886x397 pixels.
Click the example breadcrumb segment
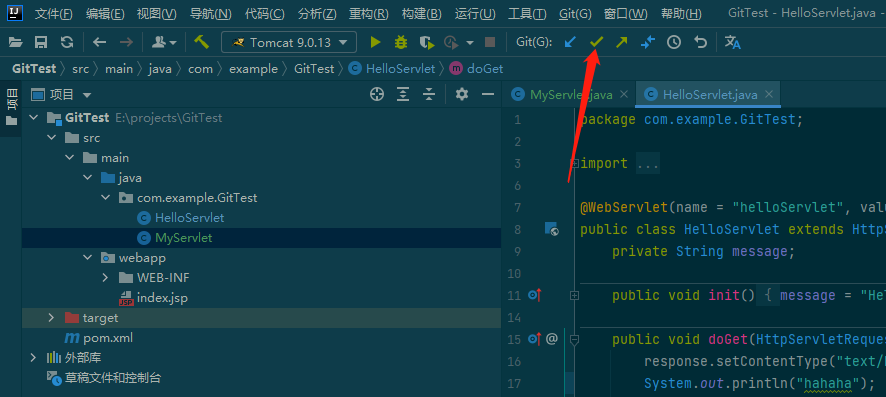pyautogui.click(x=253, y=69)
